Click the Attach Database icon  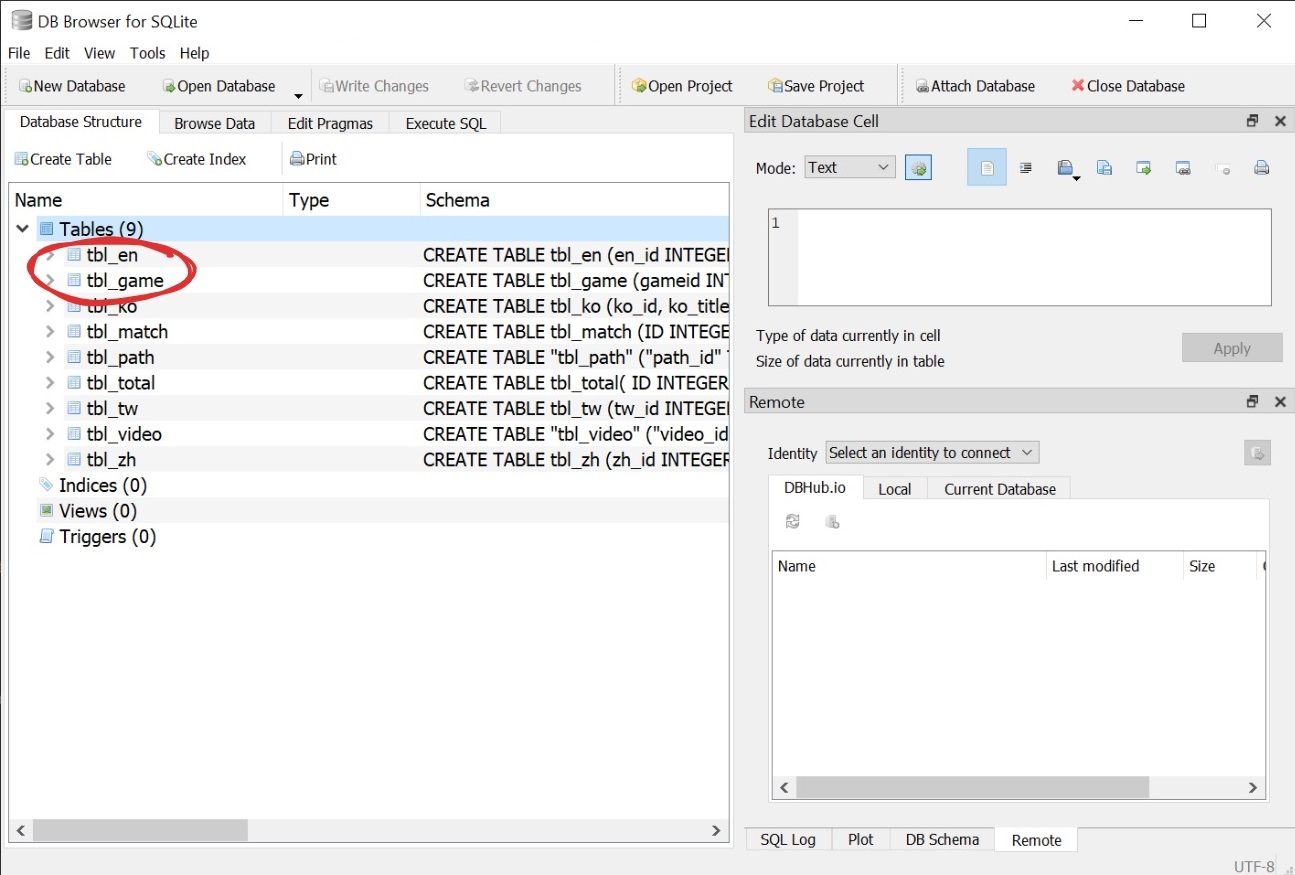coord(922,86)
